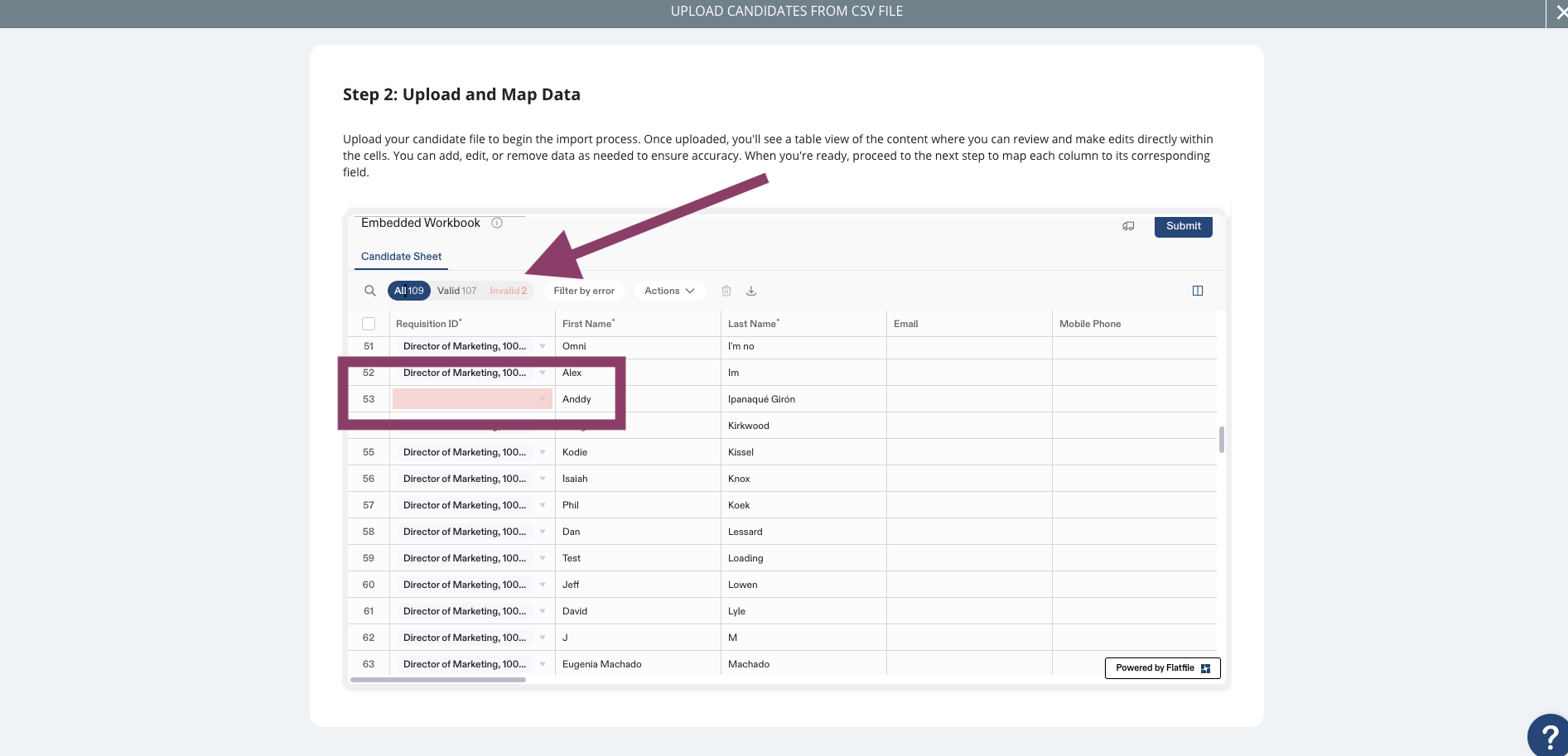Select the First Name cell 'Eugenia Machado'

(638, 664)
